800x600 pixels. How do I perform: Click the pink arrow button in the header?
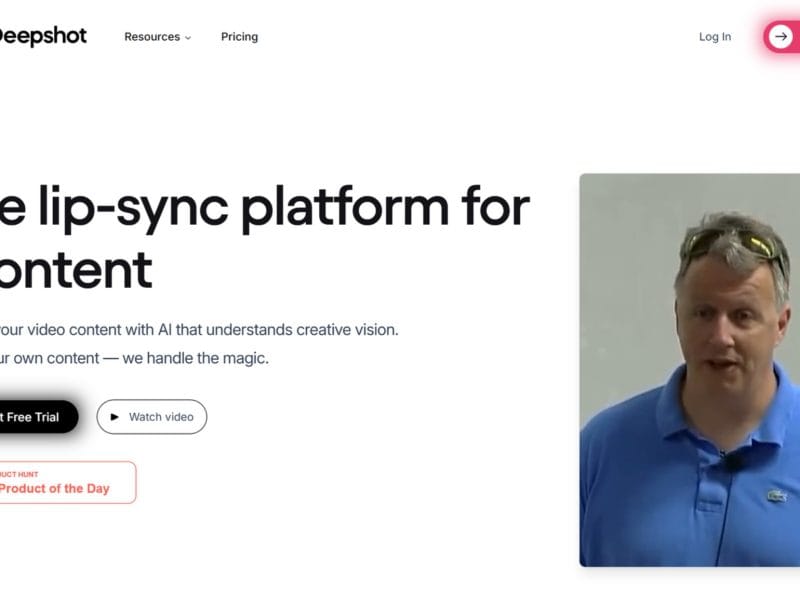(782, 37)
